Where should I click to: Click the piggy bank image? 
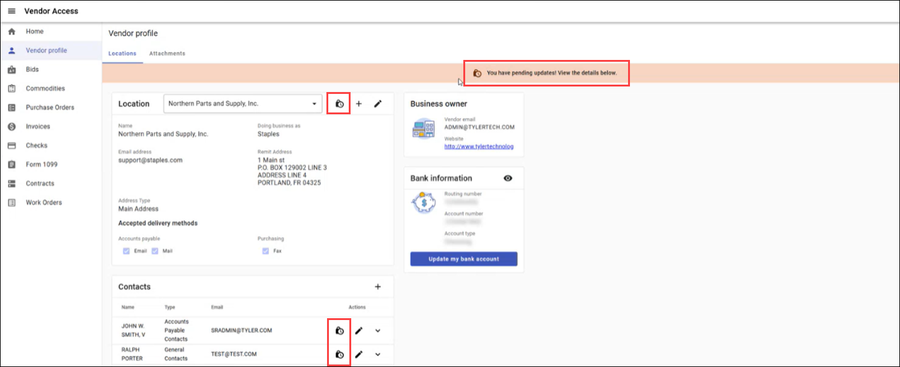(x=424, y=203)
